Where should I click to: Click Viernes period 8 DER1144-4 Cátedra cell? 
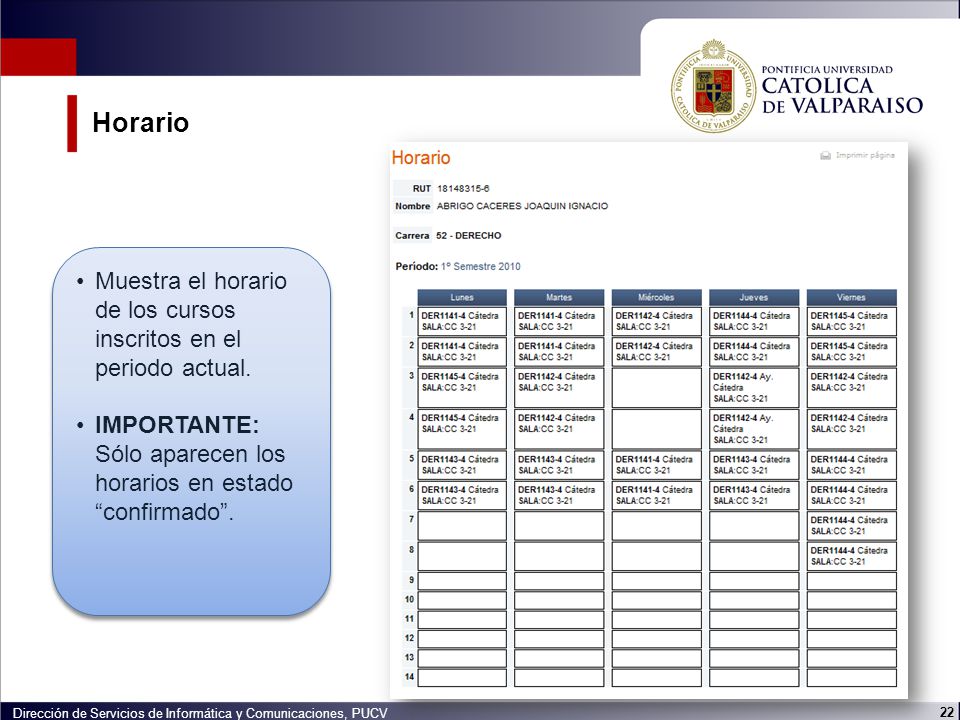click(x=851, y=556)
